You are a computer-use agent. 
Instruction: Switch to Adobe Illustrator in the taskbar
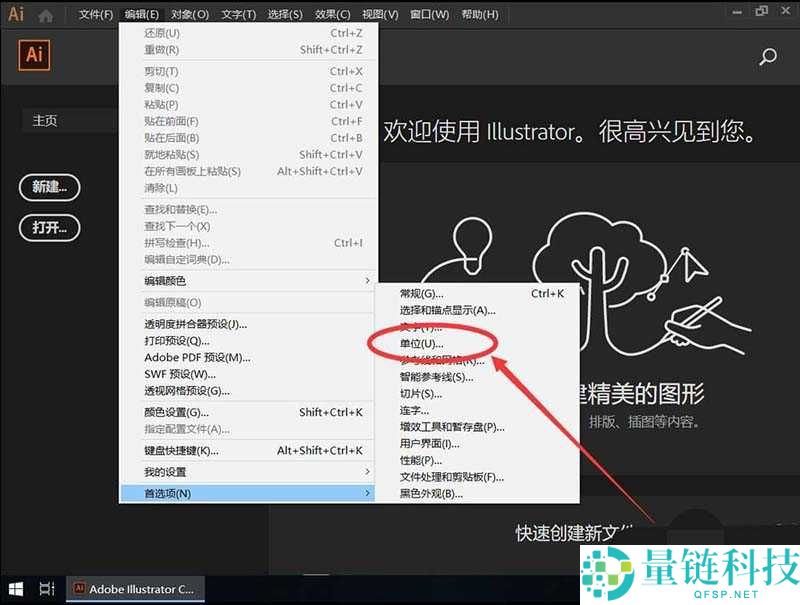[135, 589]
